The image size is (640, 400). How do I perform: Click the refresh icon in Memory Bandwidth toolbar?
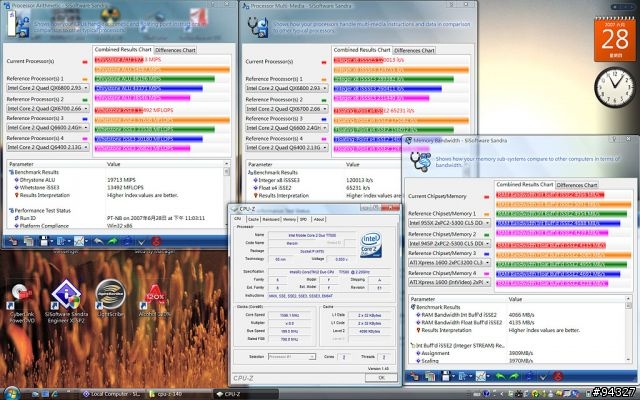point(529,376)
